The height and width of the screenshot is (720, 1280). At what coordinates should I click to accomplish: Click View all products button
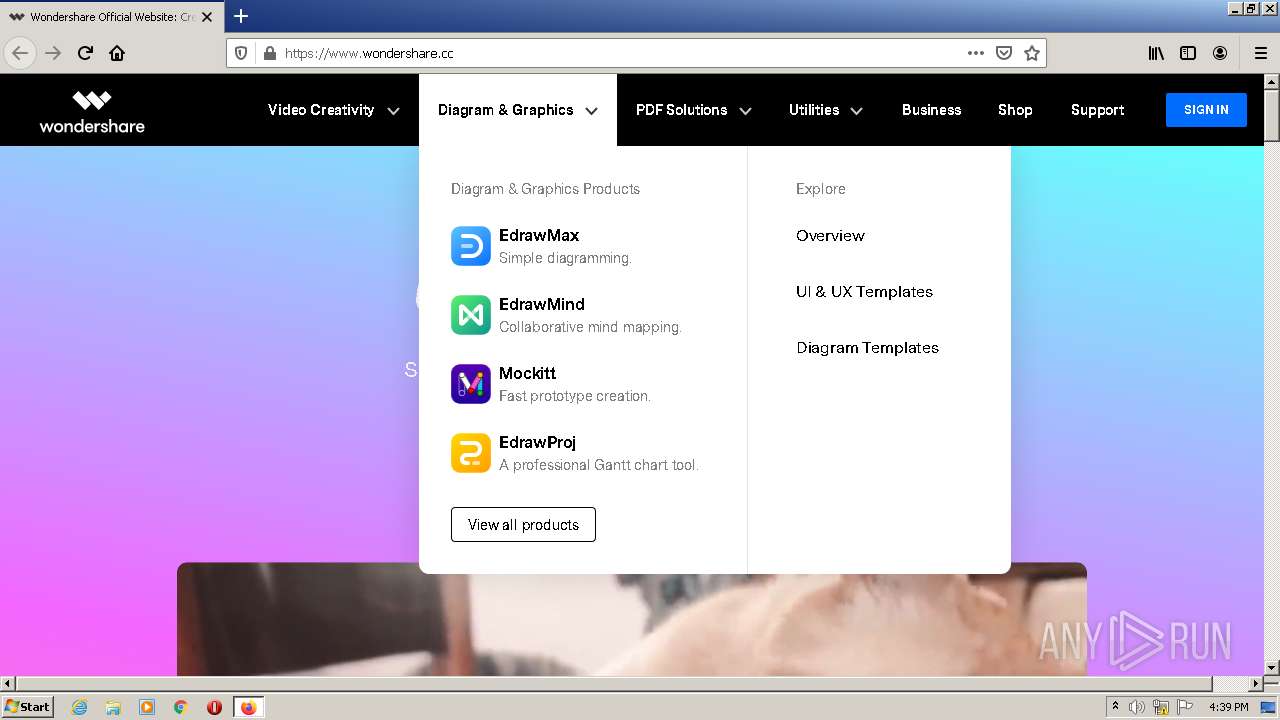(523, 525)
